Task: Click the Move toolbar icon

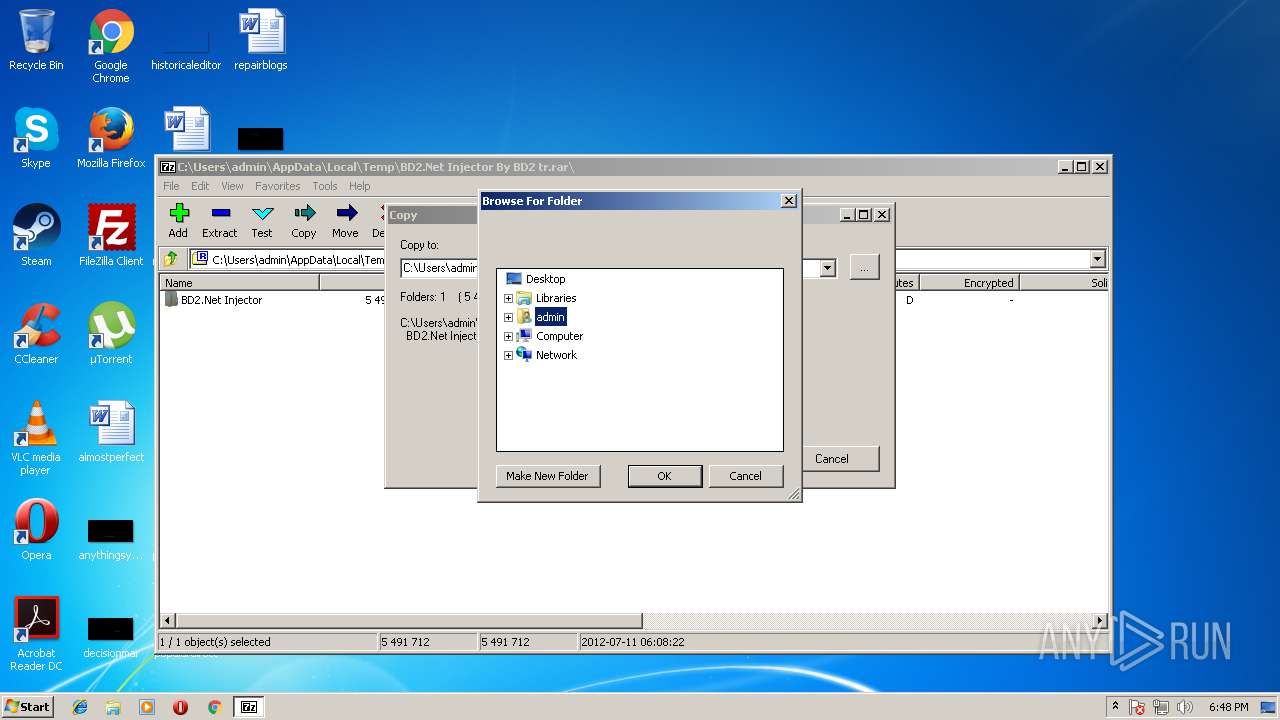Action: point(346,221)
